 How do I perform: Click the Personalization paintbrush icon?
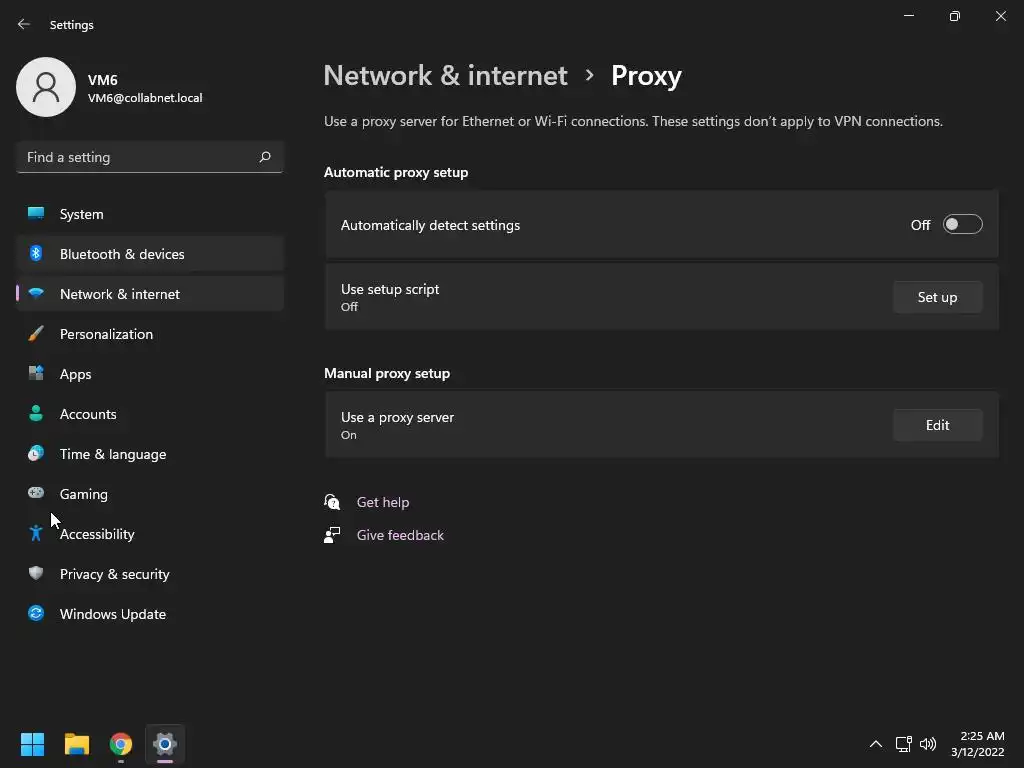tap(36, 334)
